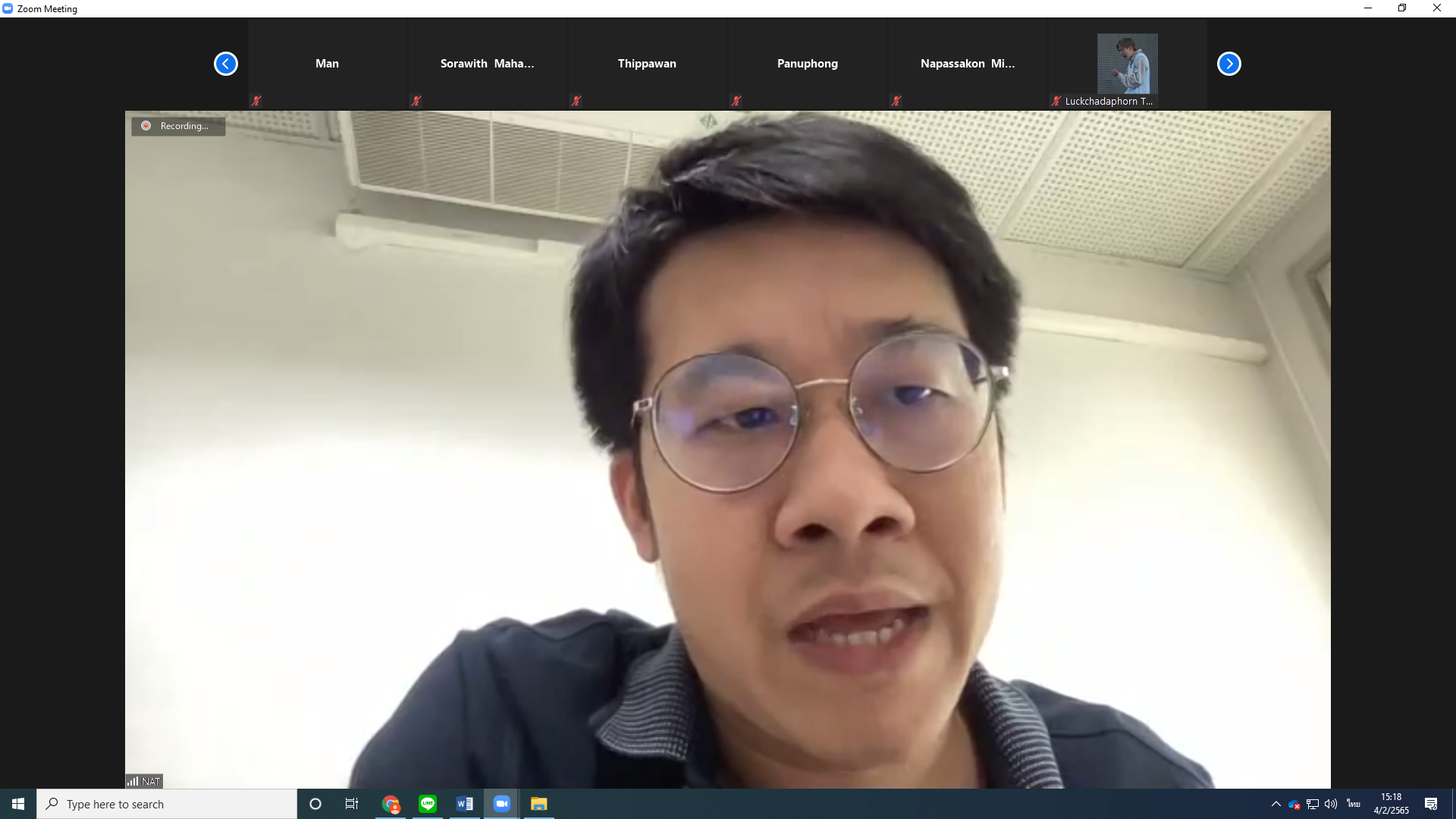Open the notification center icon
Screen dimensions: 1456x819
[x=1431, y=804]
